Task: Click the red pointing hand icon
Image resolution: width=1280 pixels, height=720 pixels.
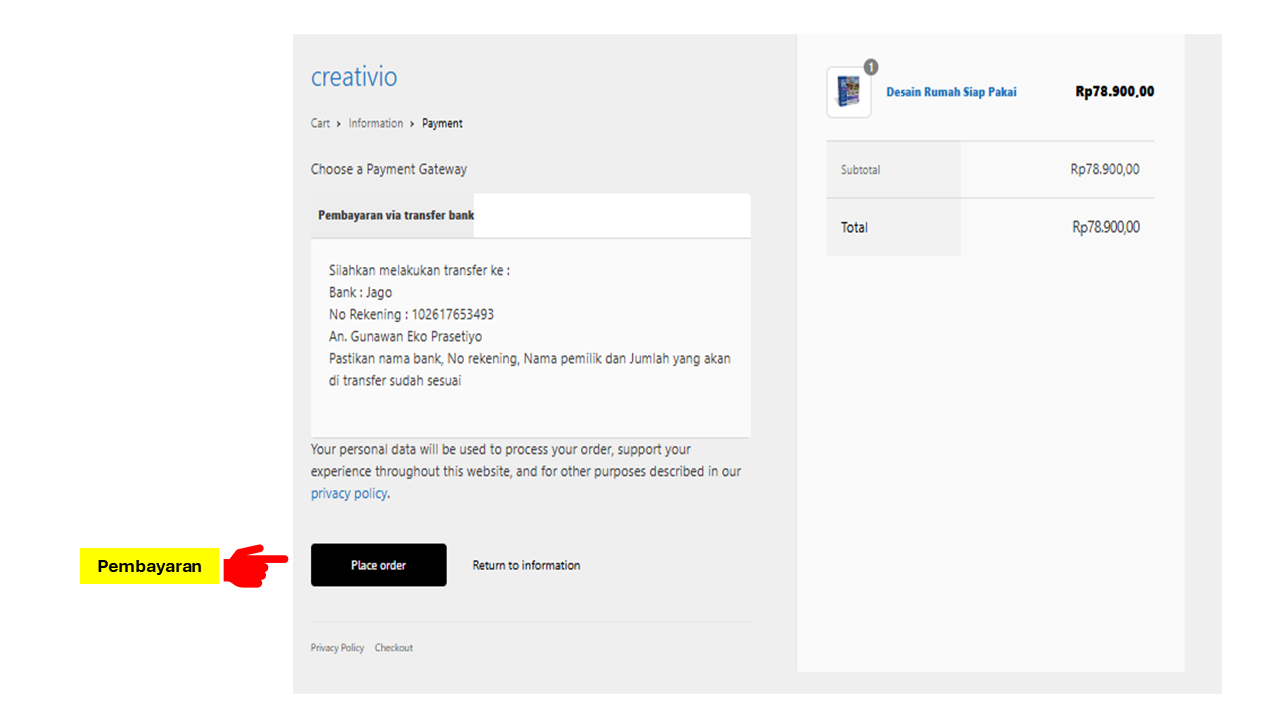Action: [x=254, y=566]
